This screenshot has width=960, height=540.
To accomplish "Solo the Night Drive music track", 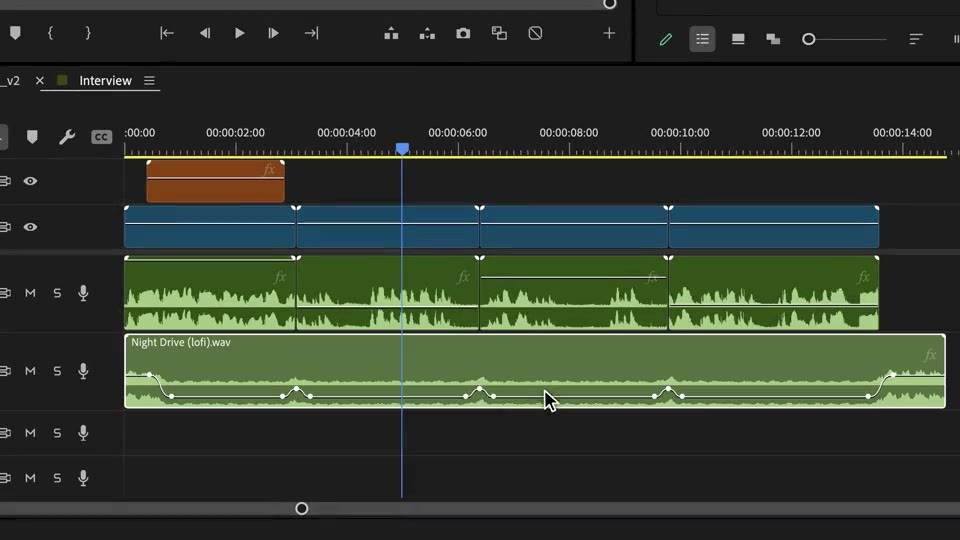I will 57,371.
